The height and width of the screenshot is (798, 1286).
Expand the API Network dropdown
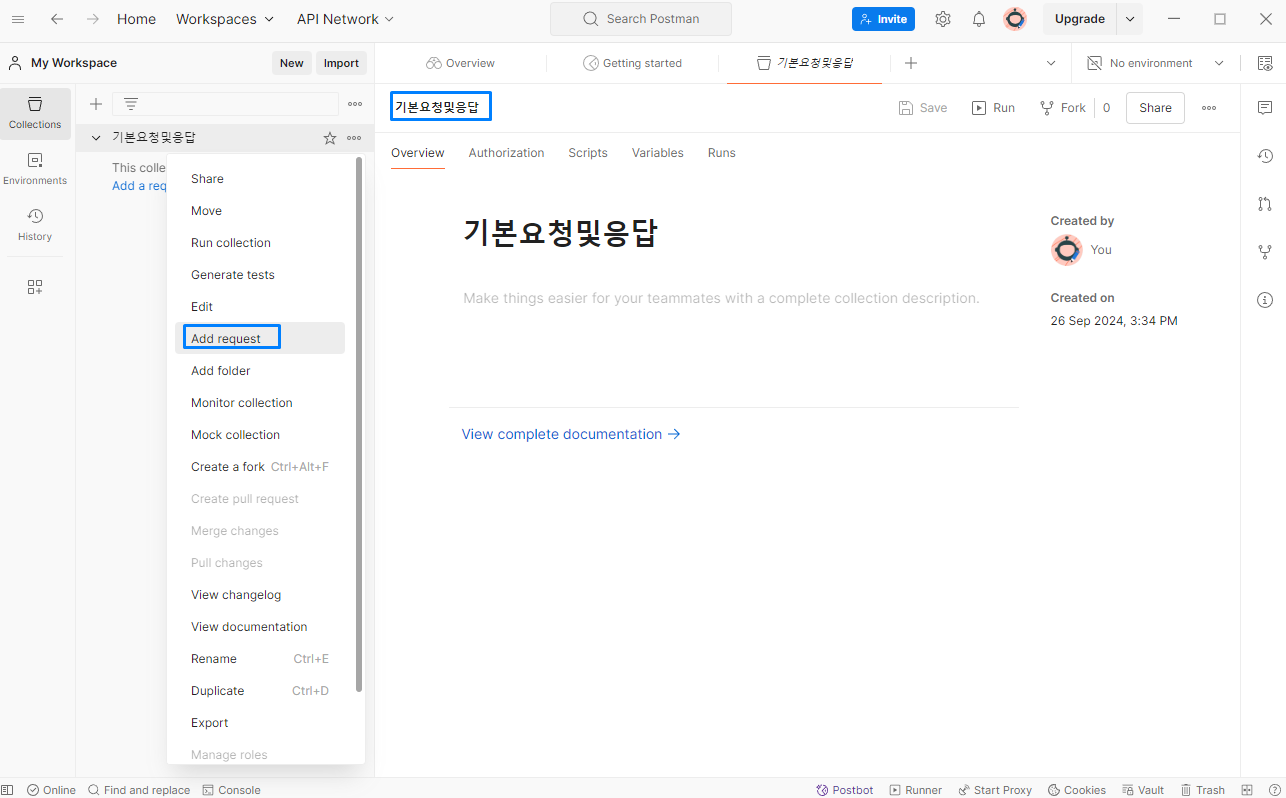tap(346, 19)
